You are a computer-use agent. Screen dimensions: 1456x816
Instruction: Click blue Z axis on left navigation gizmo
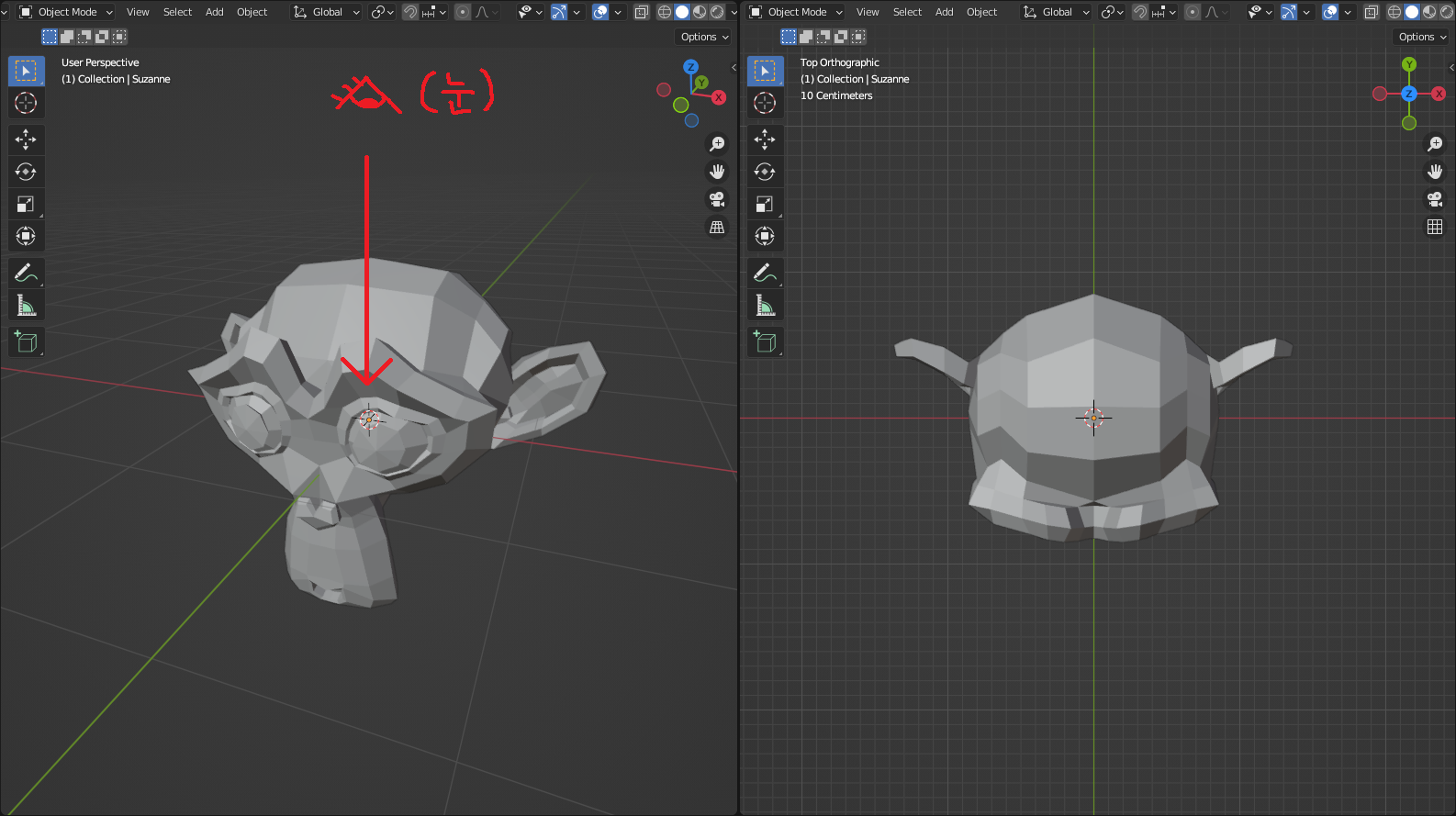(691, 67)
